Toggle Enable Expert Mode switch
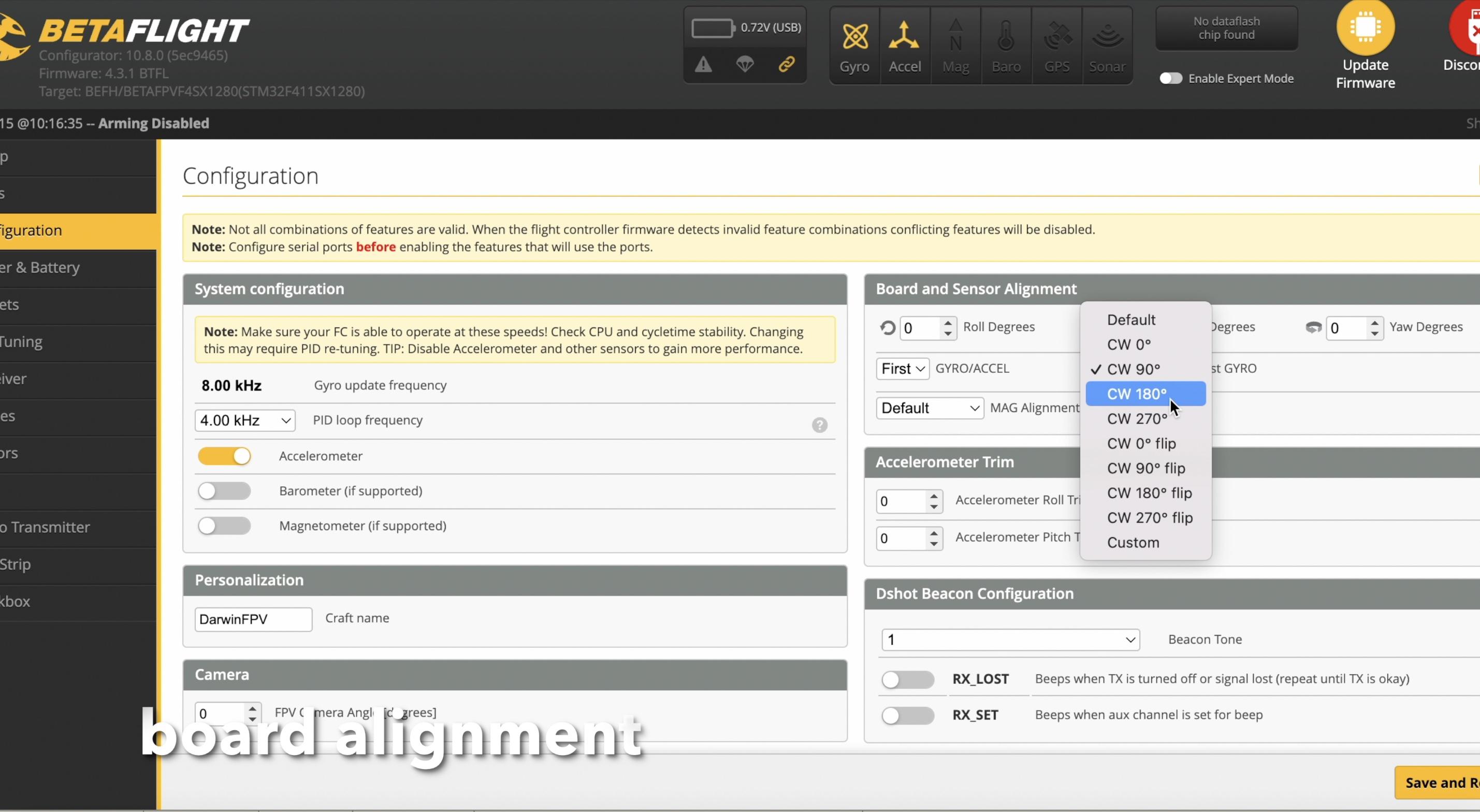1480x812 pixels. [x=1170, y=79]
